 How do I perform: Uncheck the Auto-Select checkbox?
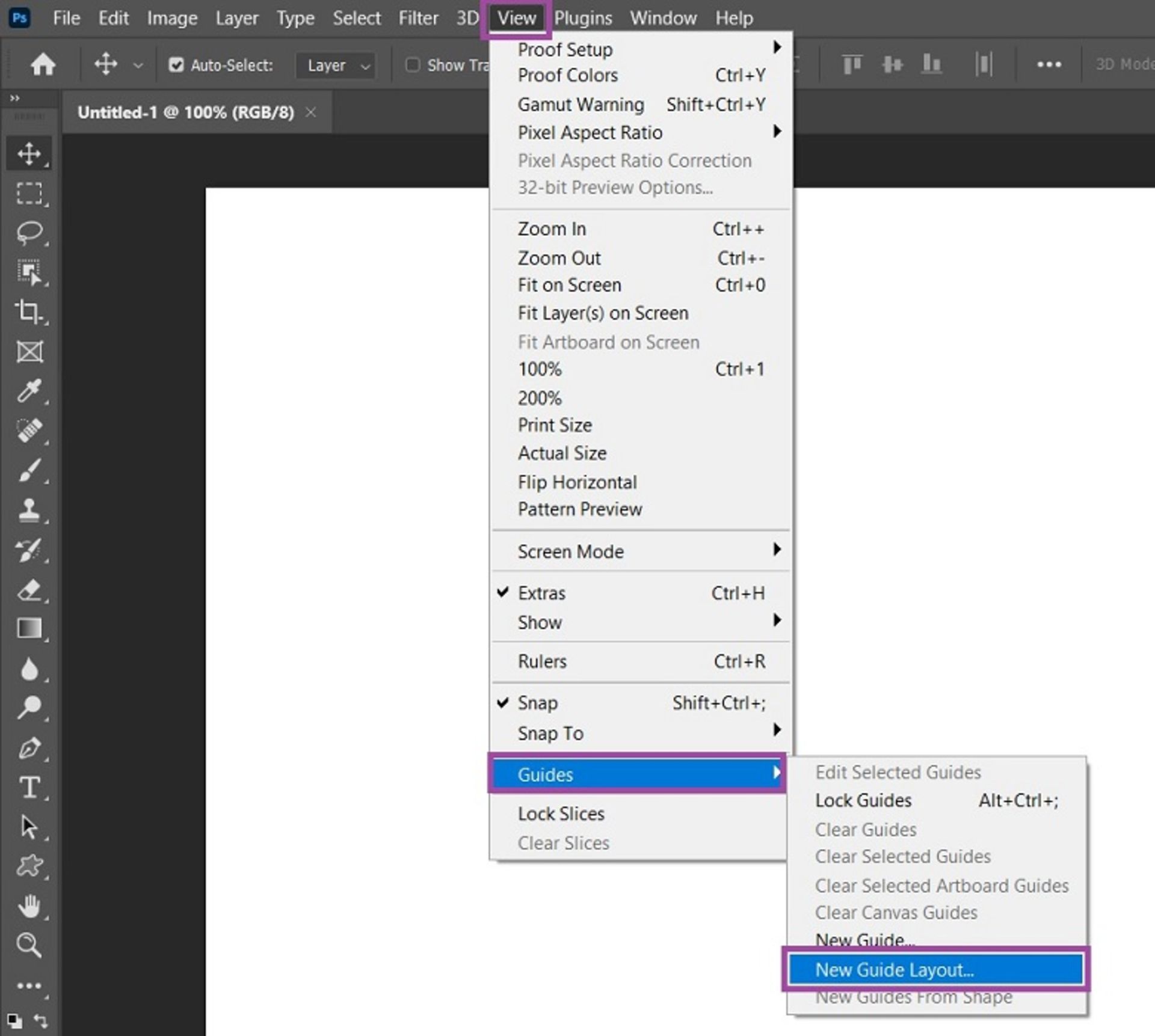click(176, 65)
